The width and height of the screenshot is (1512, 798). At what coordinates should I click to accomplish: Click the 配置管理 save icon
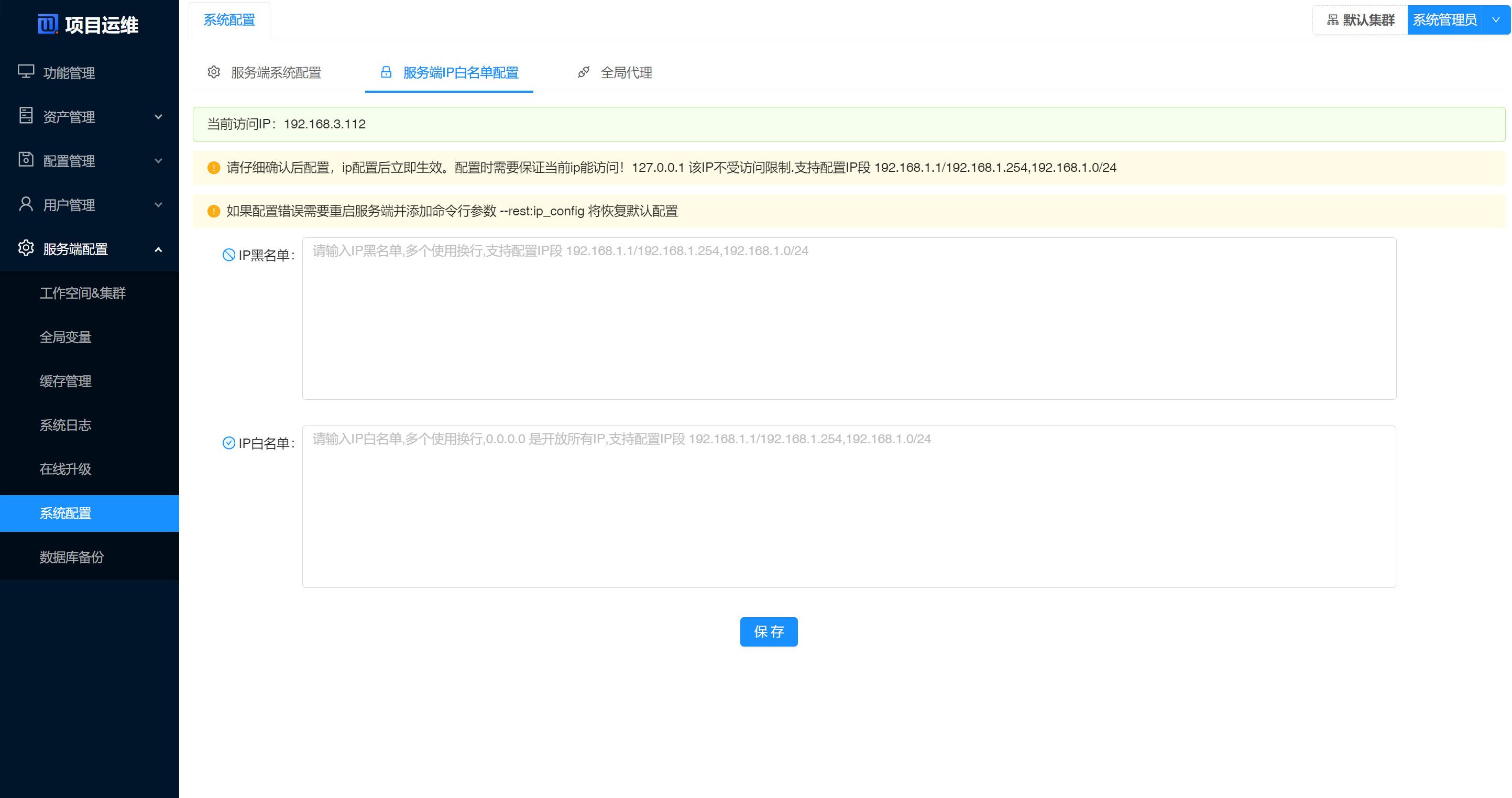tap(25, 160)
